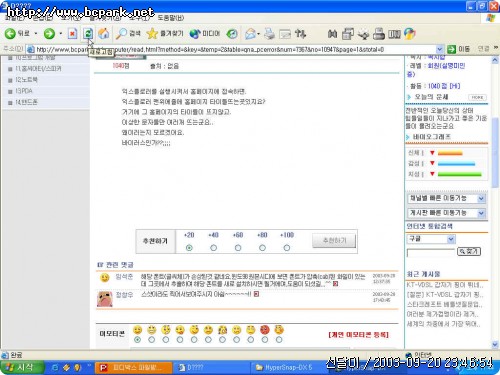This screenshot has height=375, width=500.
Task: Open recent post '스타크래프트 배틀넷...'
Action: pyautogui.click(x=444, y=304)
